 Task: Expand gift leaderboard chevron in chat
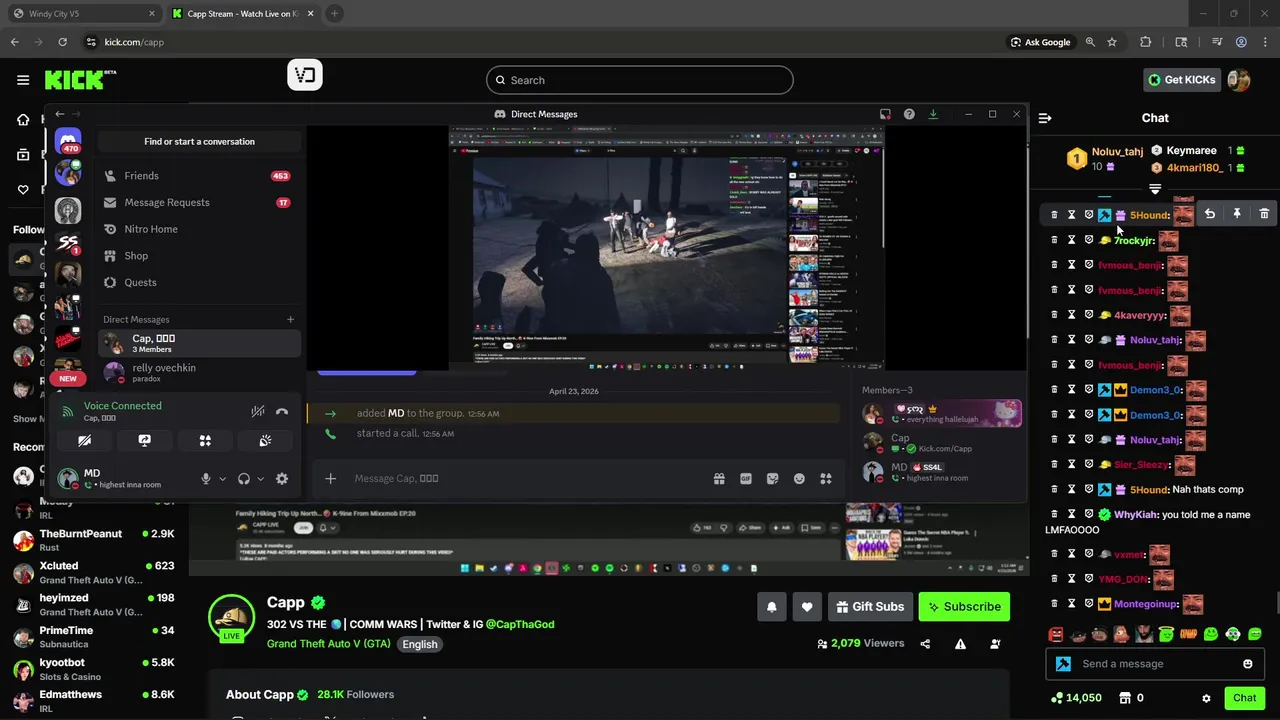point(1155,189)
